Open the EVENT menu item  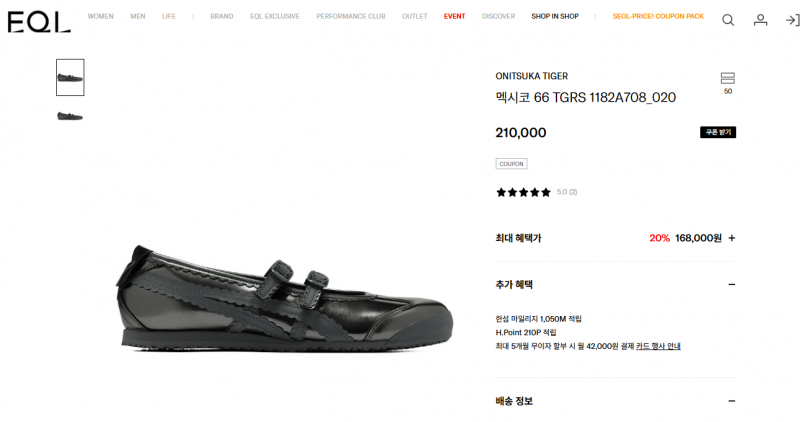point(454,16)
